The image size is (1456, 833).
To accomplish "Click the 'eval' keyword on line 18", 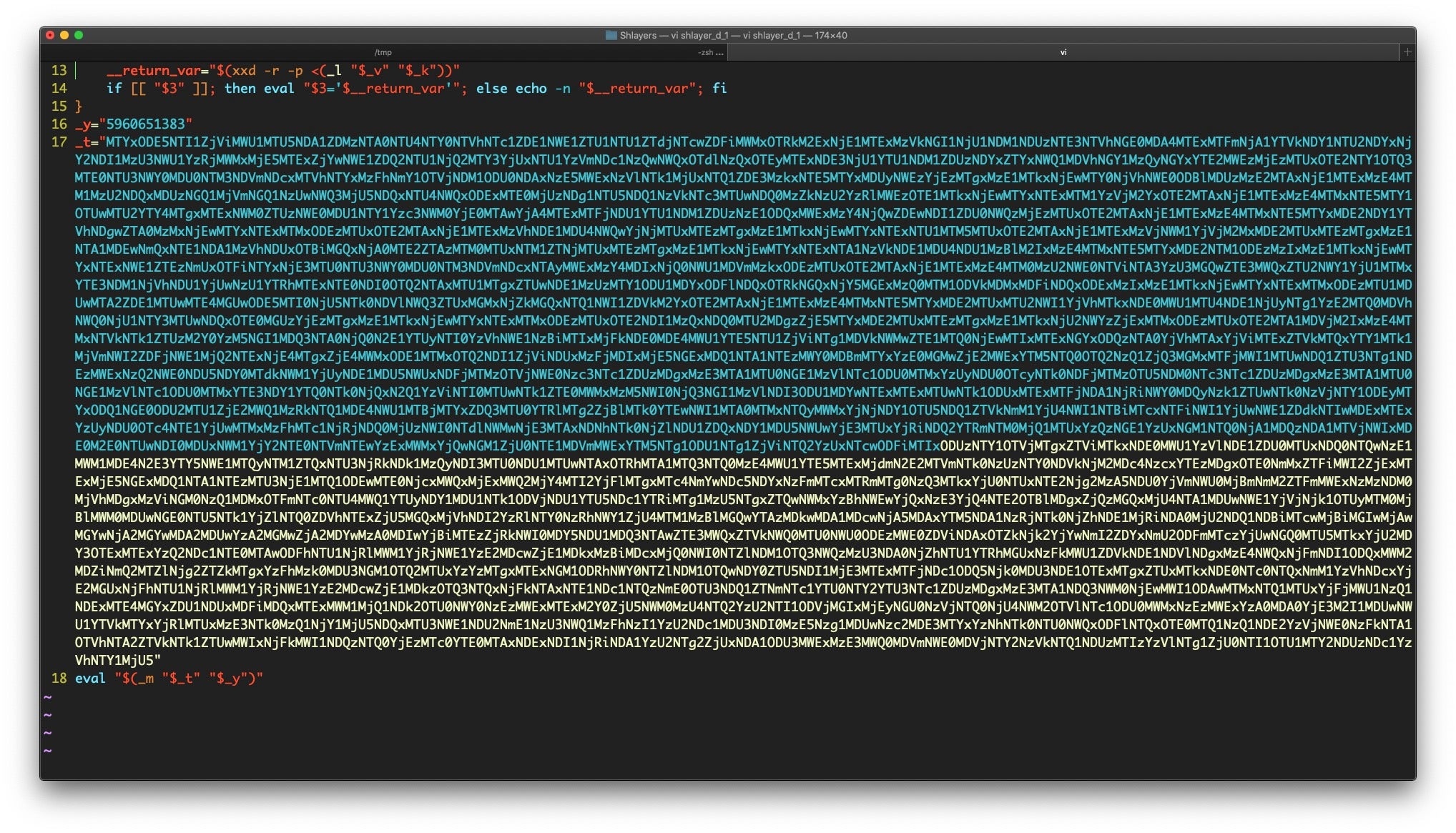I will (90, 678).
